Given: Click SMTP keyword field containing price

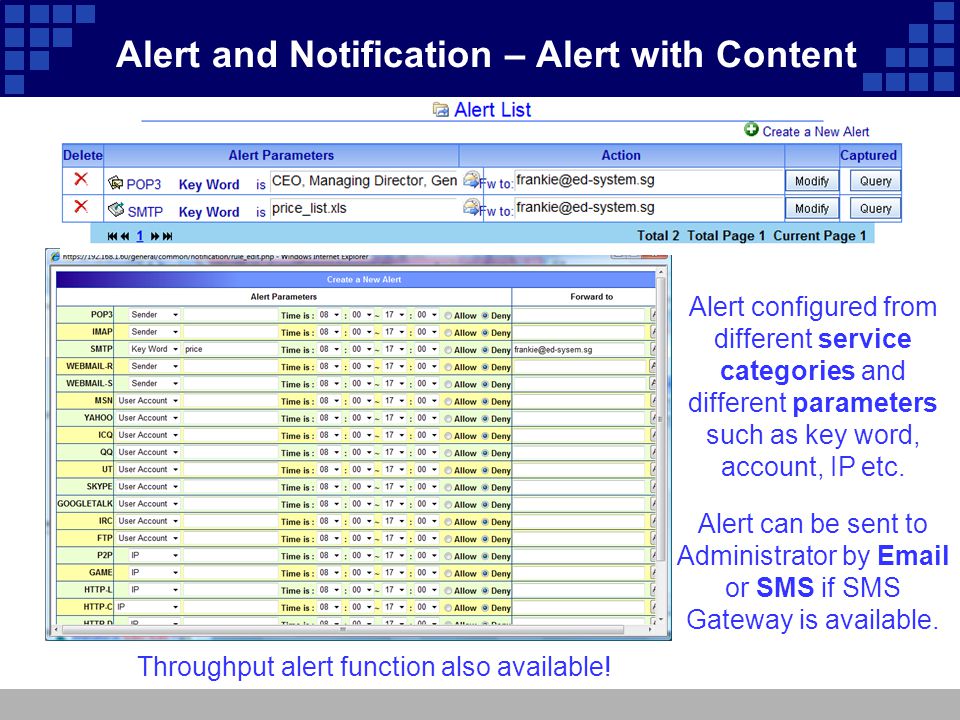Looking at the screenshot, I should [x=230, y=349].
